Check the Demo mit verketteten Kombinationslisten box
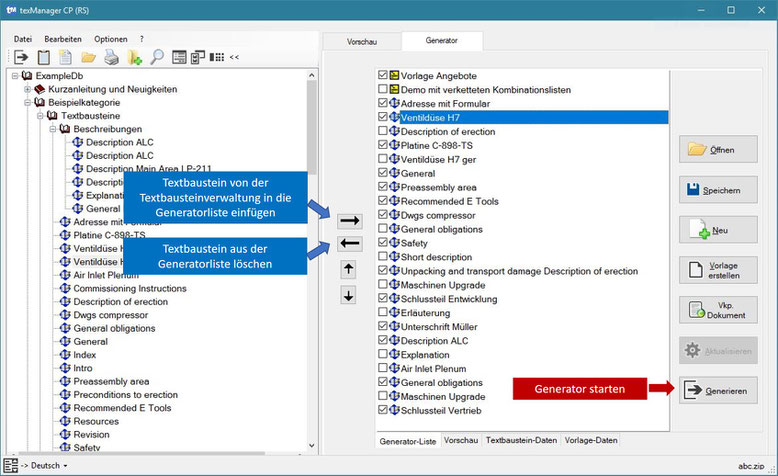 click(382, 89)
